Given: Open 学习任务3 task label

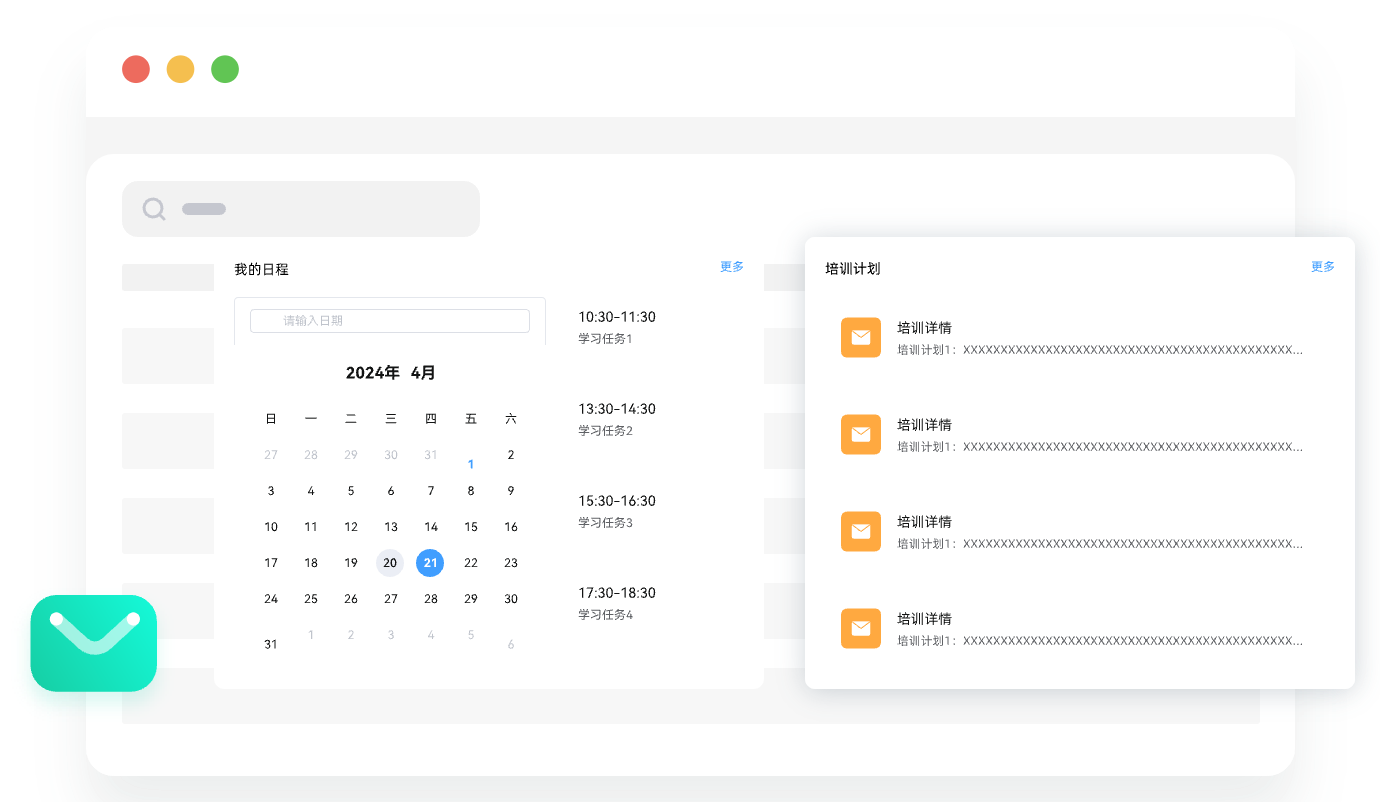Looking at the screenshot, I should 605,523.
